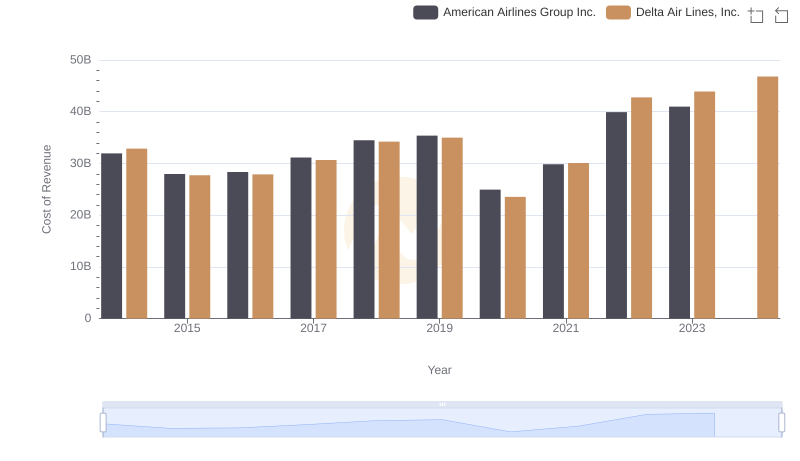Viewport: 800px width, 461px height.
Task: Click the American Airlines bar for 2016
Action: [x=238, y=245]
